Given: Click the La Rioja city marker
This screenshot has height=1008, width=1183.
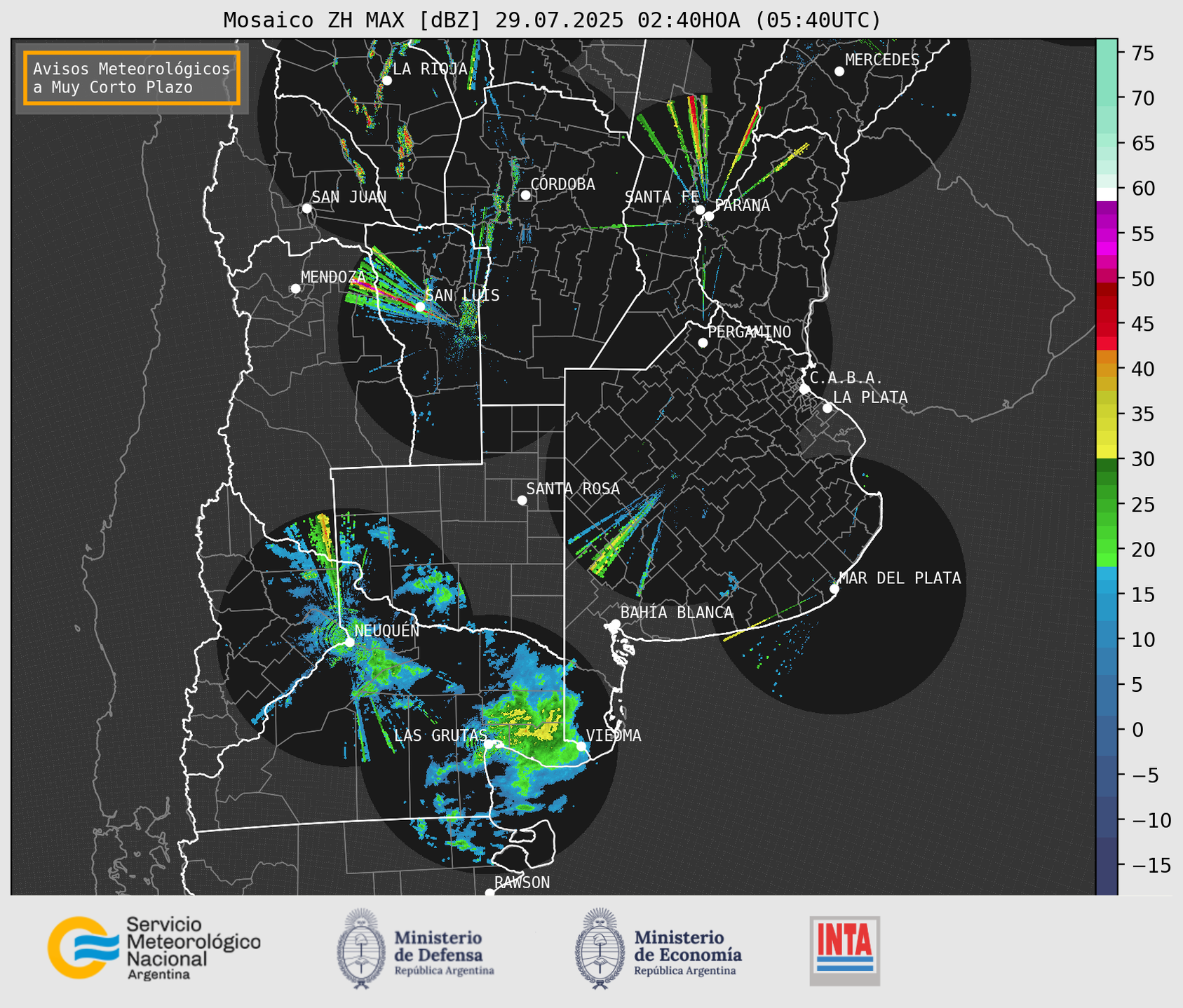Looking at the screenshot, I should (x=387, y=81).
